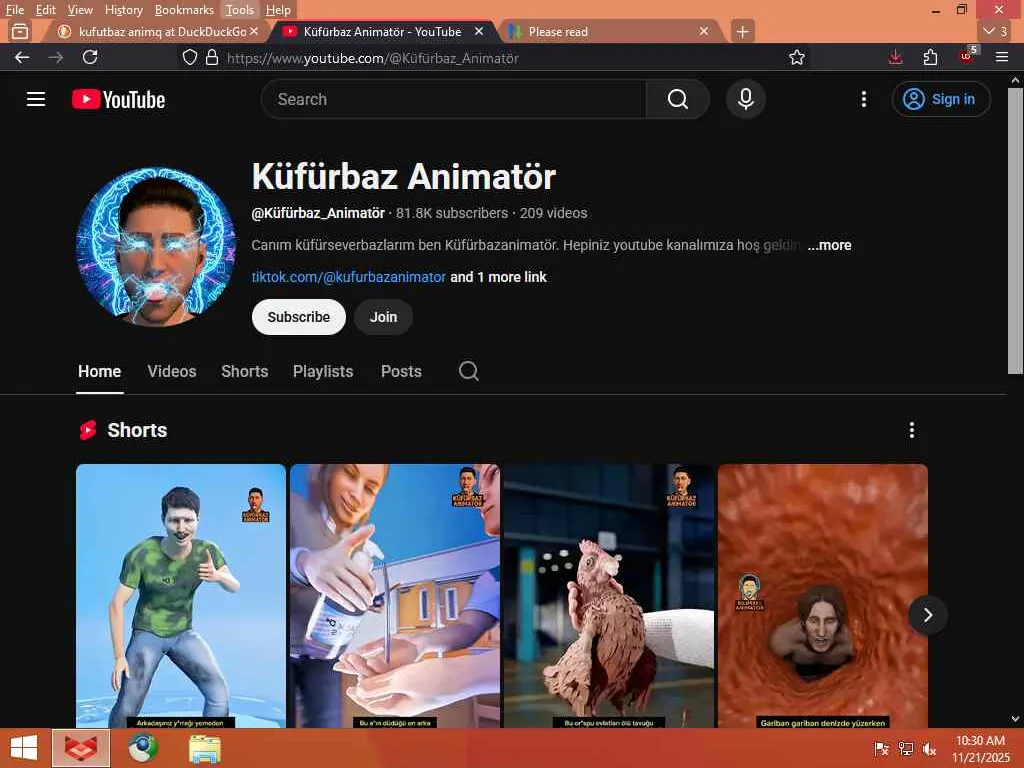Open a new browser tab
This screenshot has height=768, width=1024.
743,31
